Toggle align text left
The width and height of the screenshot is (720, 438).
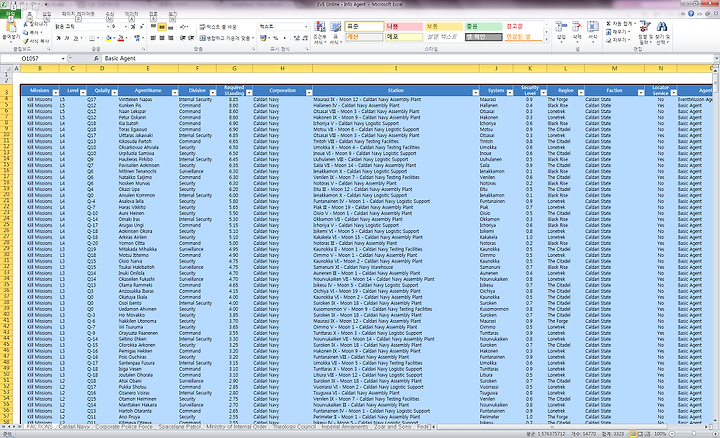(x=154, y=38)
